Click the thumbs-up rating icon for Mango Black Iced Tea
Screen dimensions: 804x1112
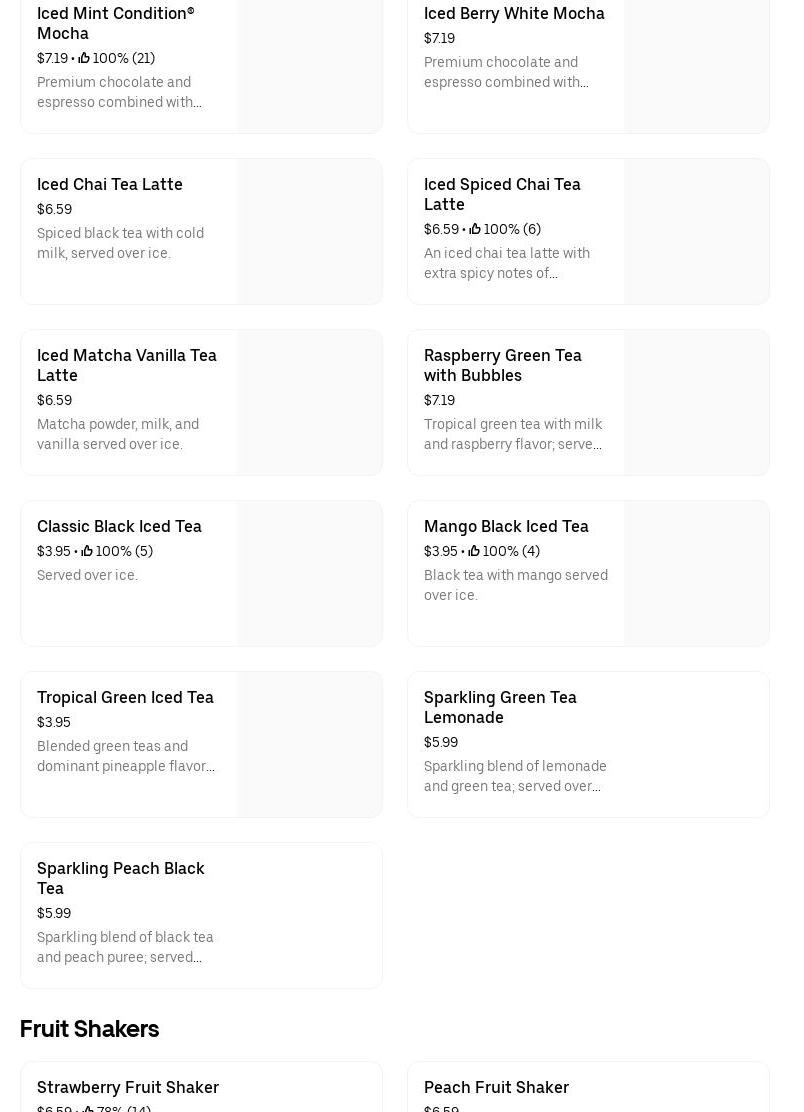[x=474, y=551]
